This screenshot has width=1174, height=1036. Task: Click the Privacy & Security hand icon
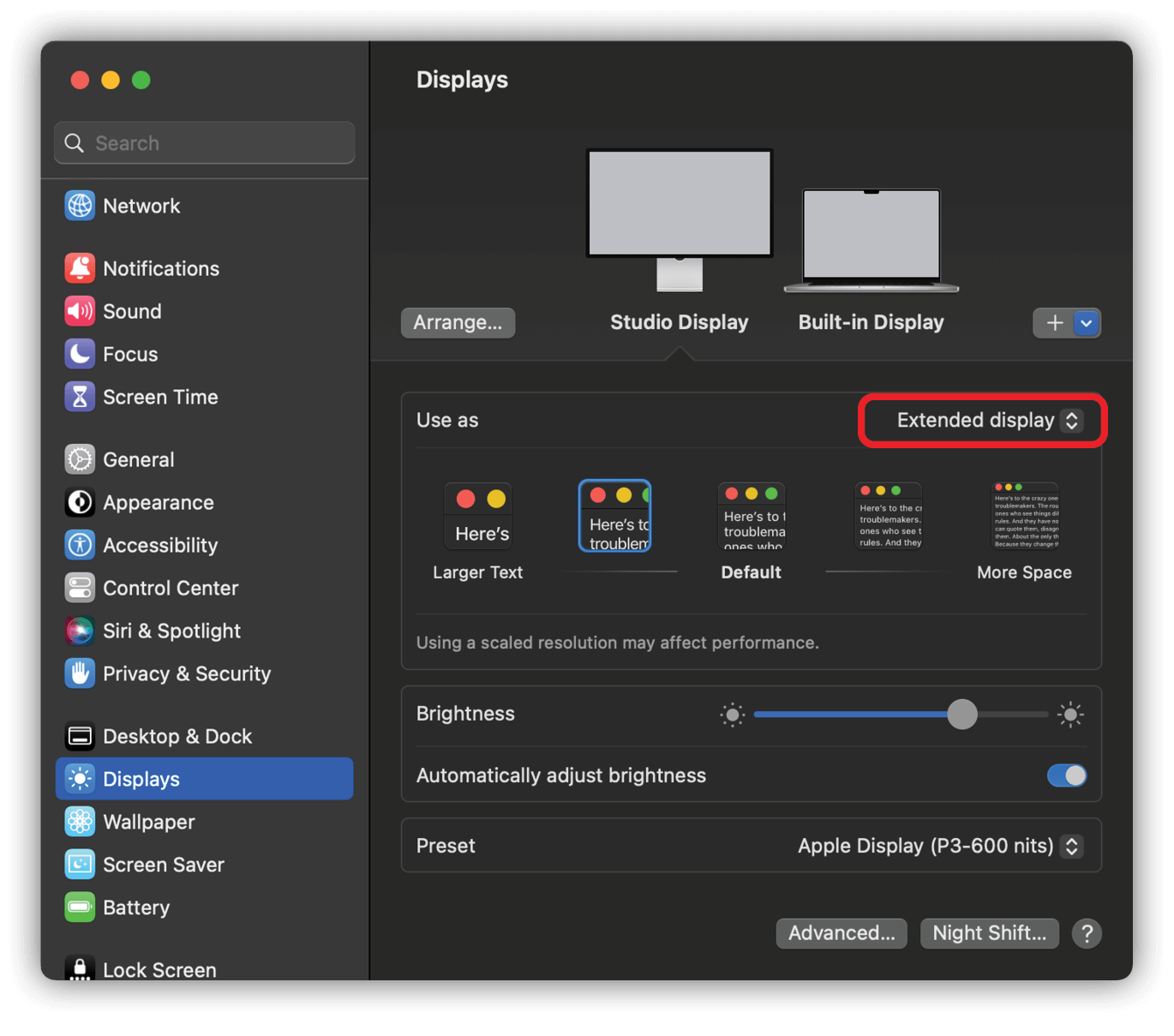(x=80, y=674)
